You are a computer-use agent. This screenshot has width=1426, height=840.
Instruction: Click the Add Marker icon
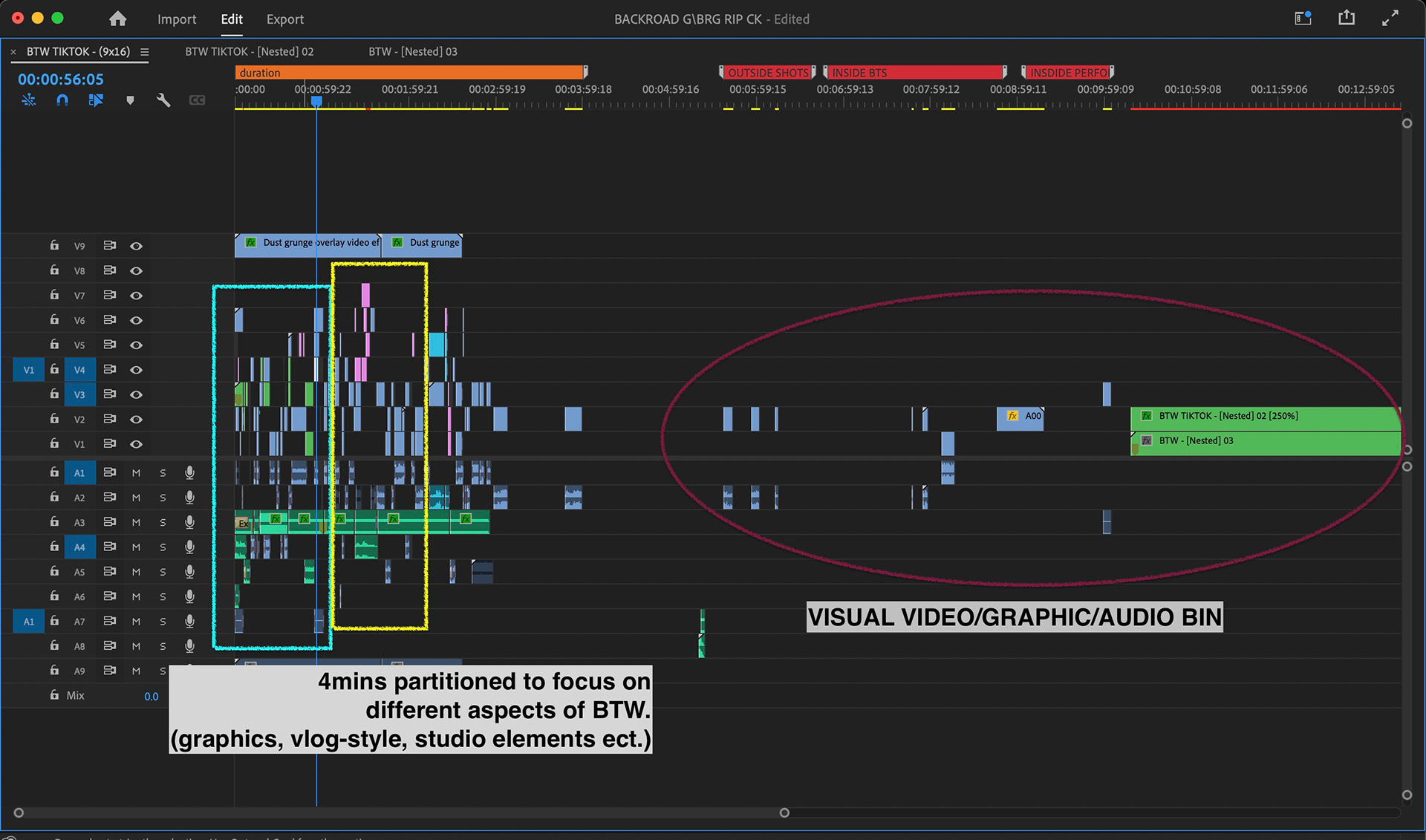pos(130,100)
